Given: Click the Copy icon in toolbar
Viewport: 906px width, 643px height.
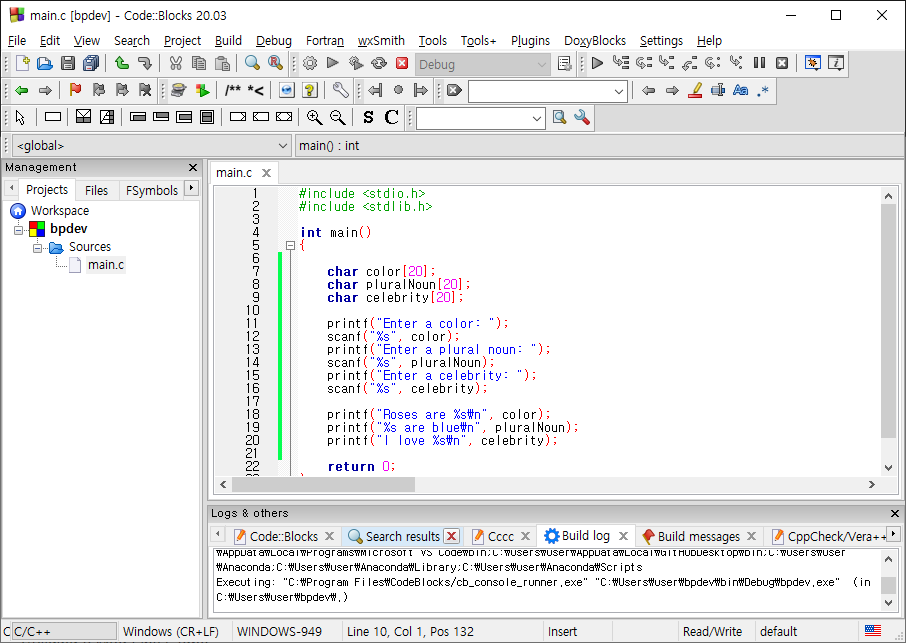Looking at the screenshot, I should pyautogui.click(x=199, y=64).
